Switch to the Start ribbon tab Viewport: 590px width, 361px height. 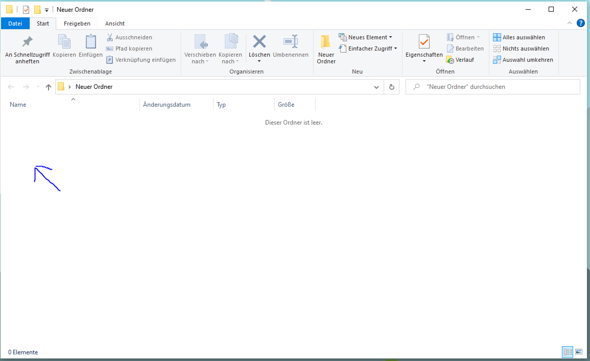tap(43, 23)
